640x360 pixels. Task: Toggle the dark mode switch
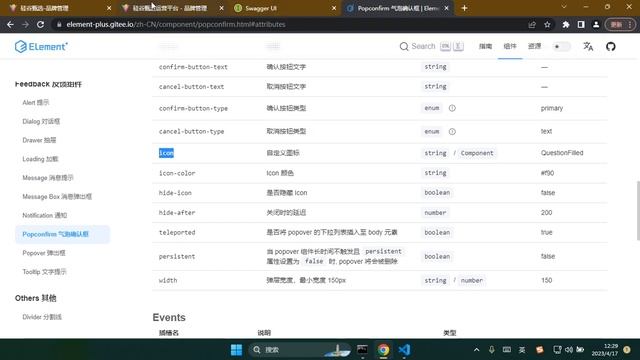562,47
